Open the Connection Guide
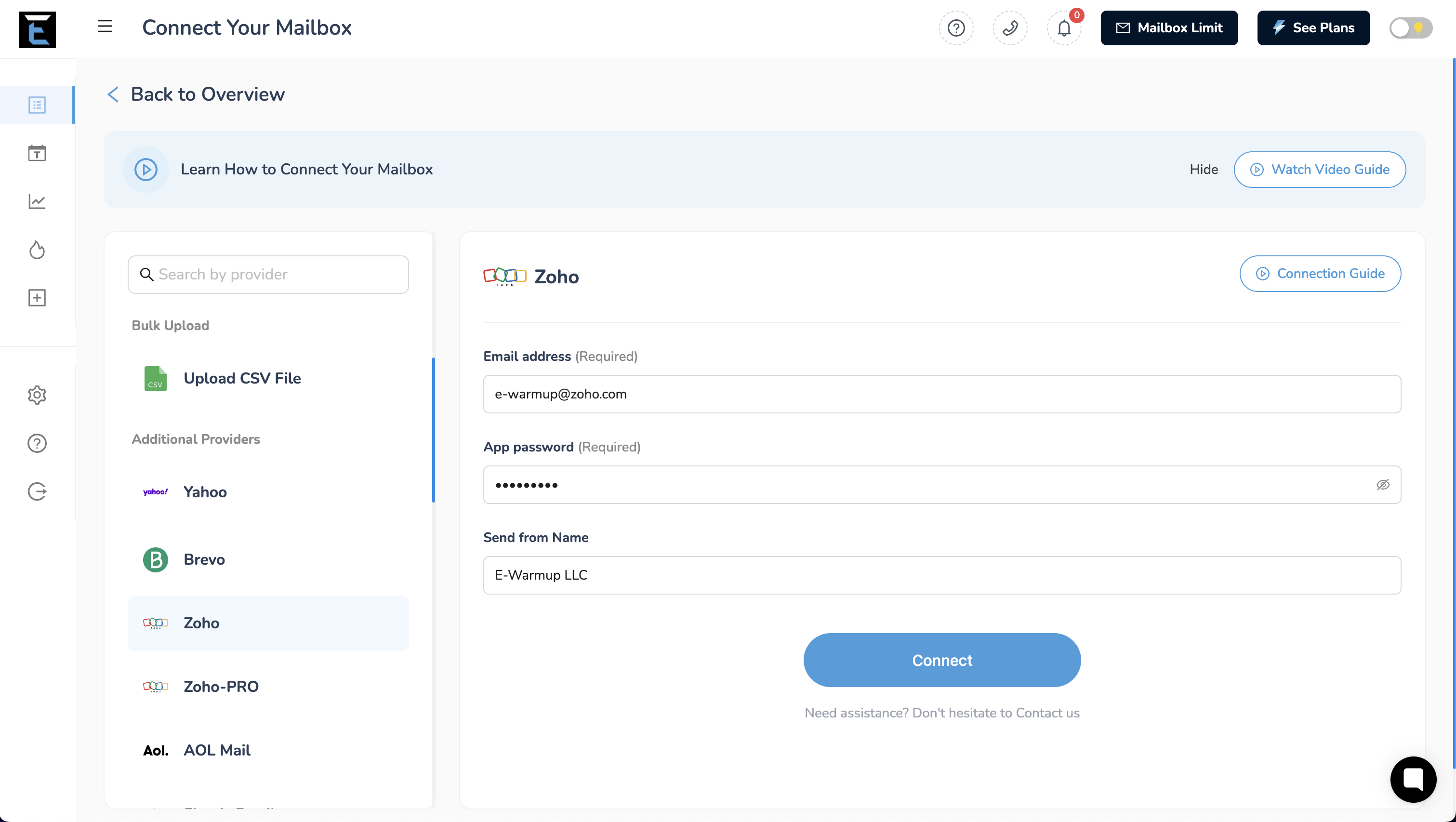The height and width of the screenshot is (822, 1456). point(1320,274)
